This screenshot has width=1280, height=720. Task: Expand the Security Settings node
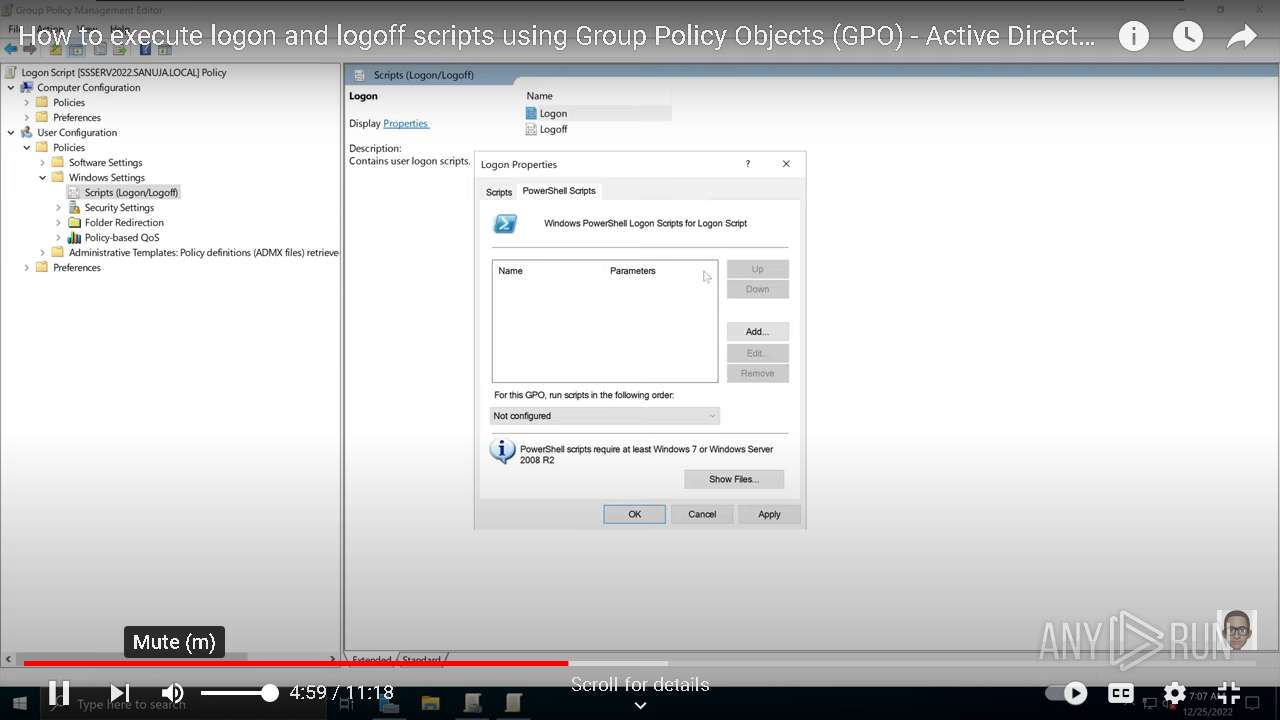coord(59,207)
